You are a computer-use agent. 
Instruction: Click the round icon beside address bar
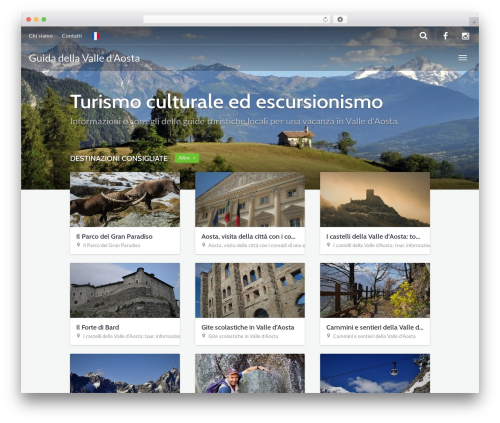(x=340, y=19)
